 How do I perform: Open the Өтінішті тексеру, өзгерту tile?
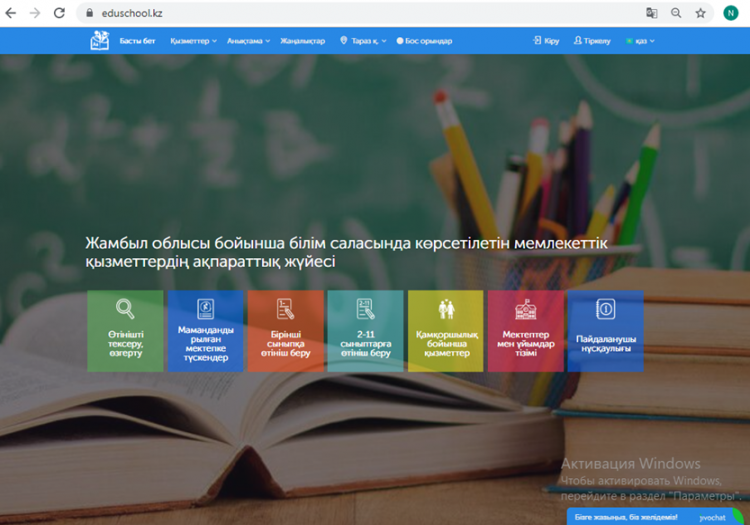click(x=125, y=331)
